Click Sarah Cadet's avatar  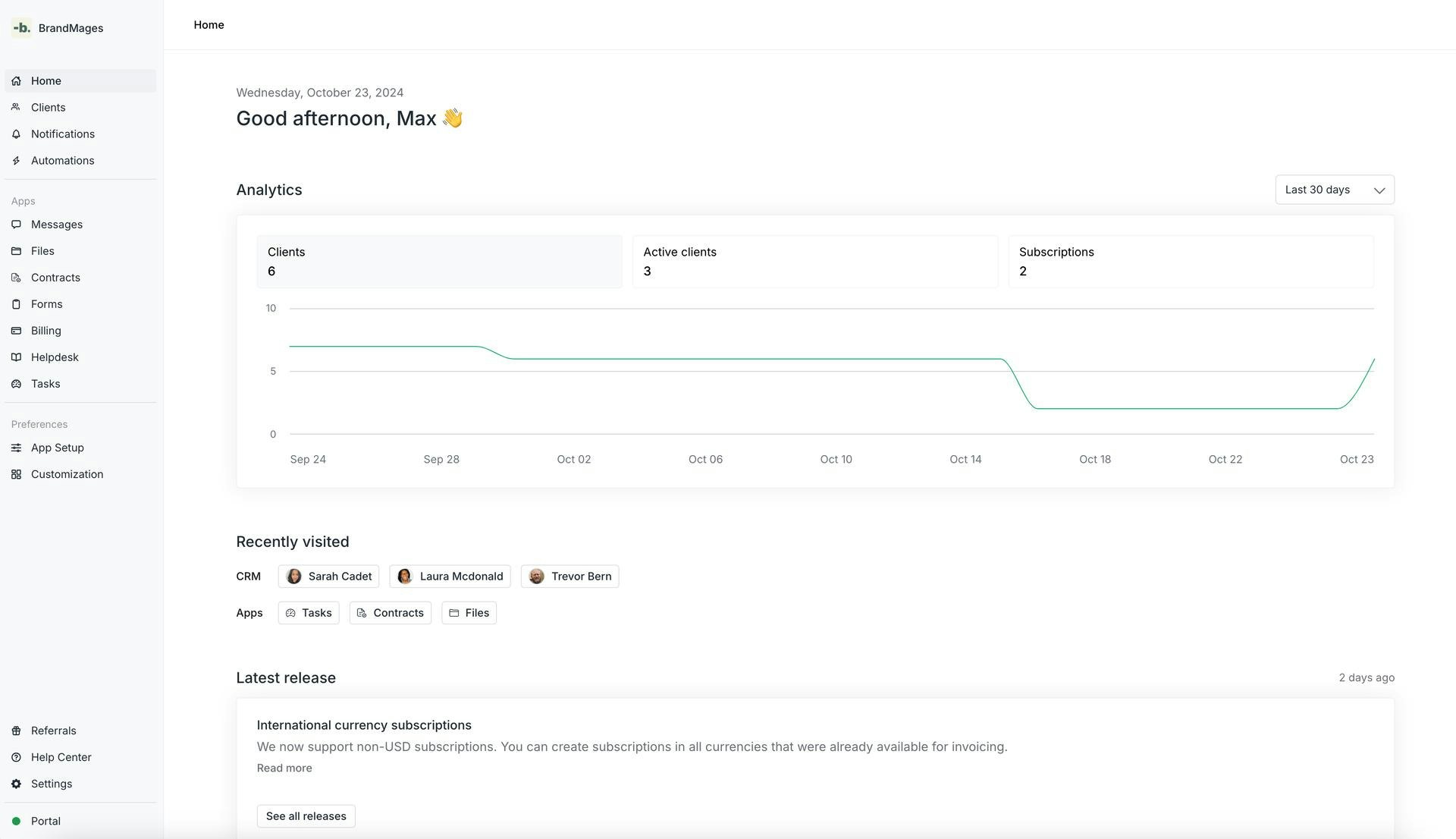pos(293,577)
